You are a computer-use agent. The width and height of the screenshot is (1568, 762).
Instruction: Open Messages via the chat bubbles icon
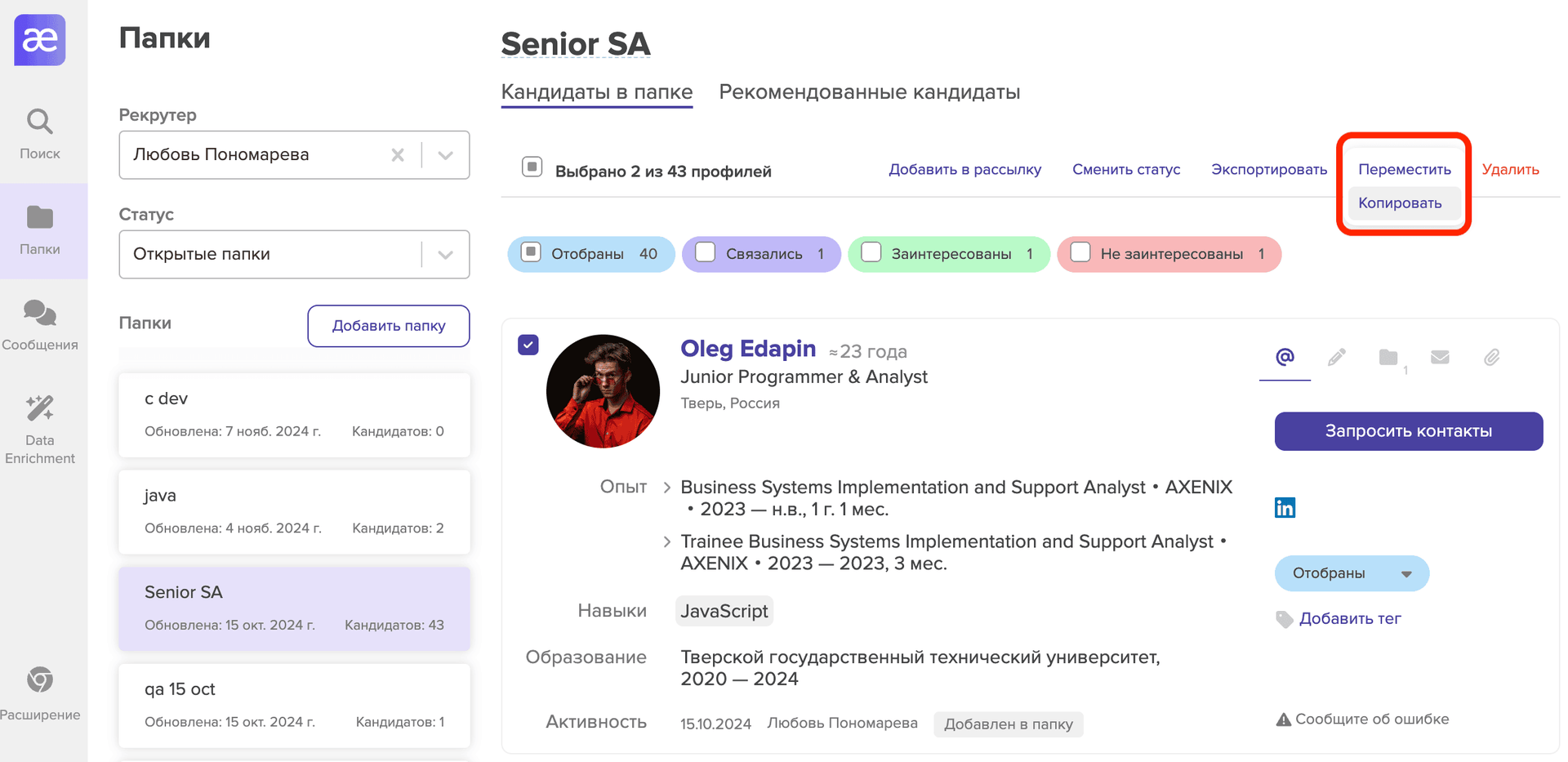[x=39, y=314]
